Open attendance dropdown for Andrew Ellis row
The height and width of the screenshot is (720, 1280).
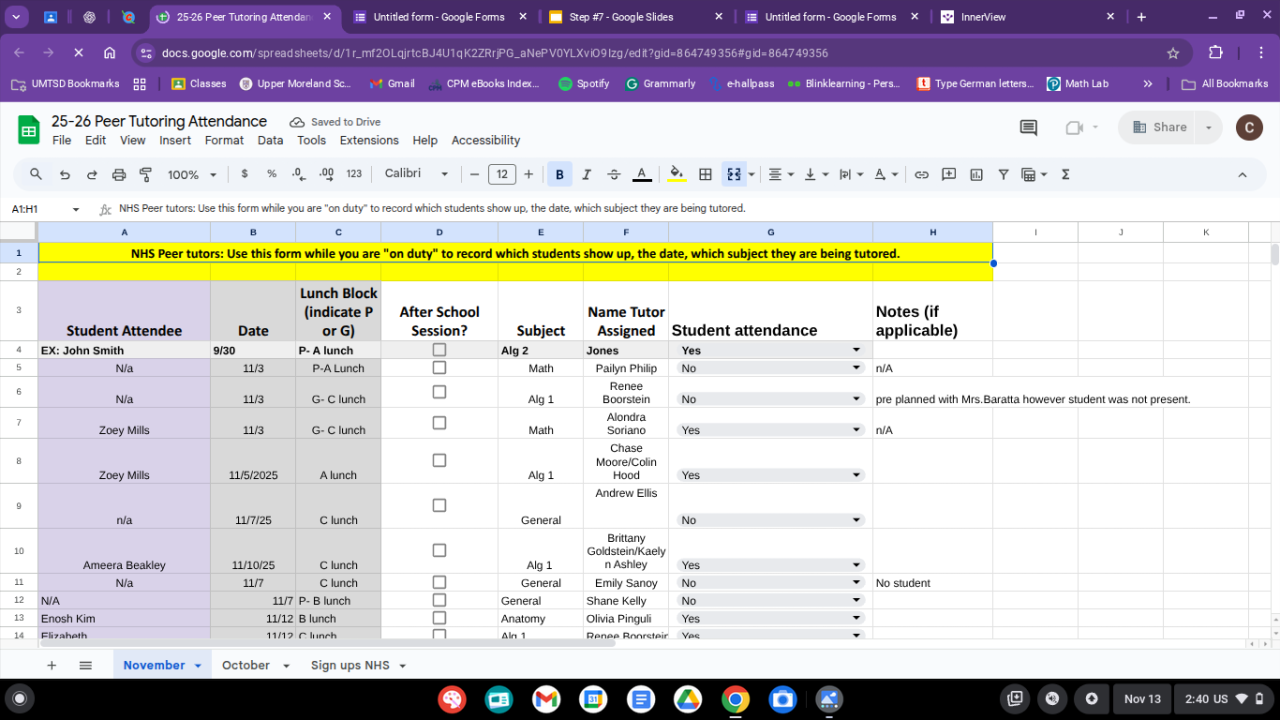(x=856, y=520)
